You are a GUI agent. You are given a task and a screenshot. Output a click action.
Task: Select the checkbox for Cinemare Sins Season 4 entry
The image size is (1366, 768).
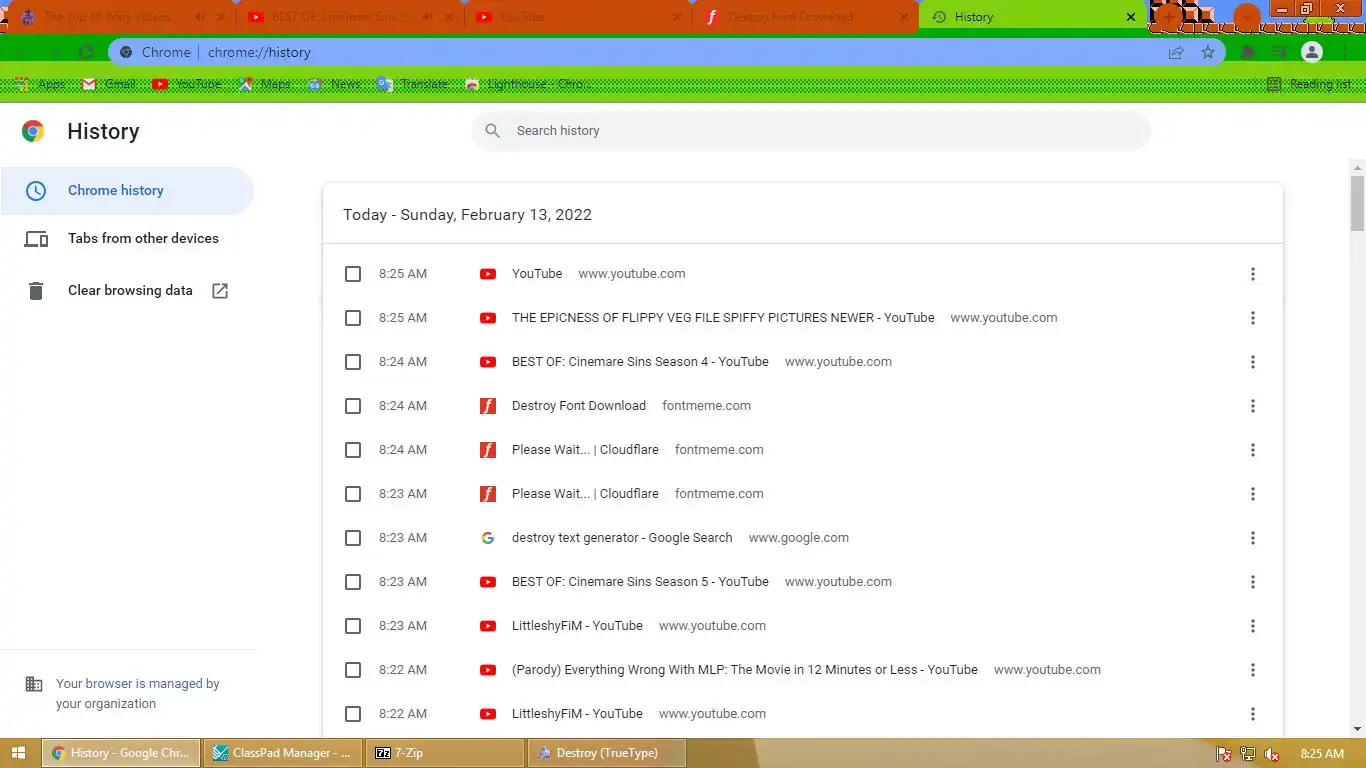click(353, 362)
